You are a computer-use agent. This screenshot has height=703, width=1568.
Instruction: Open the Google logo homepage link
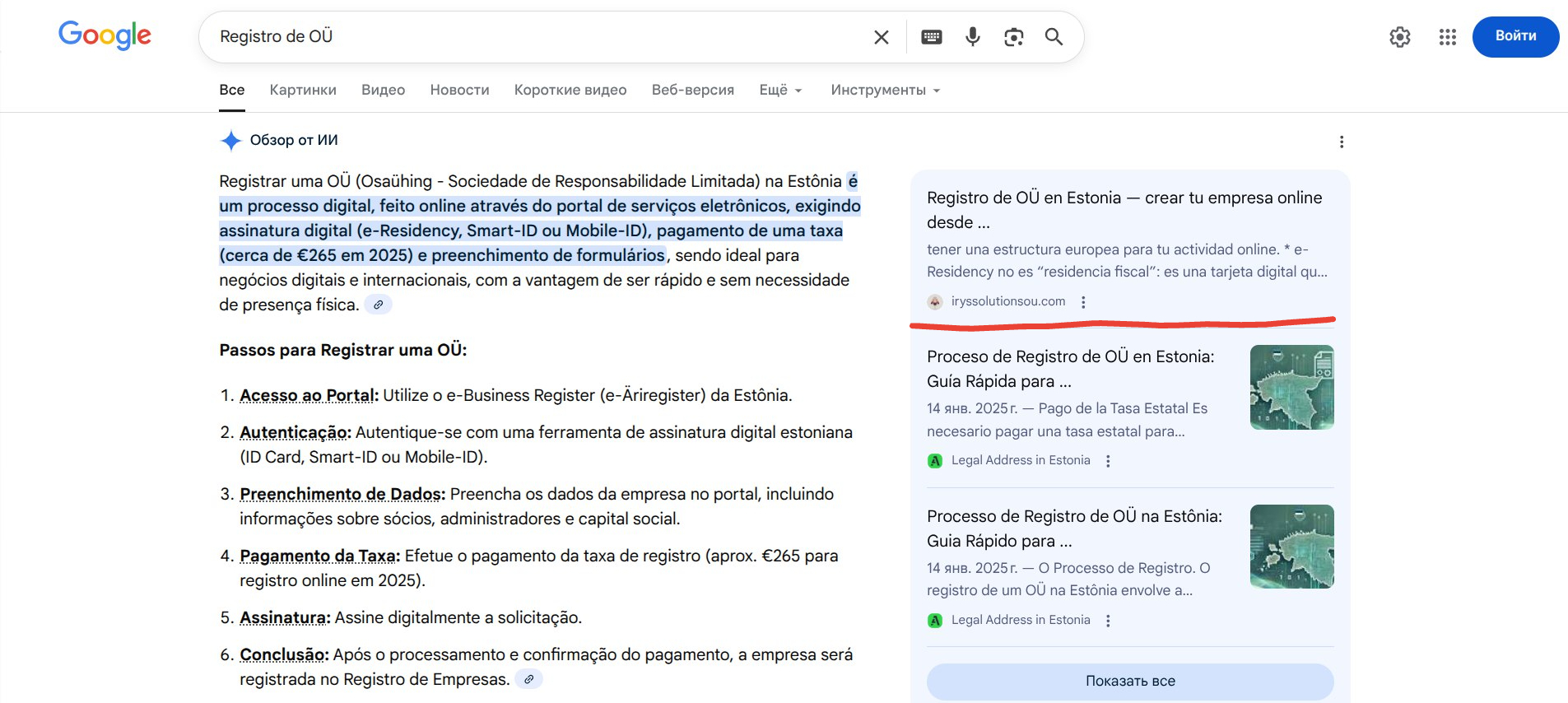105,35
